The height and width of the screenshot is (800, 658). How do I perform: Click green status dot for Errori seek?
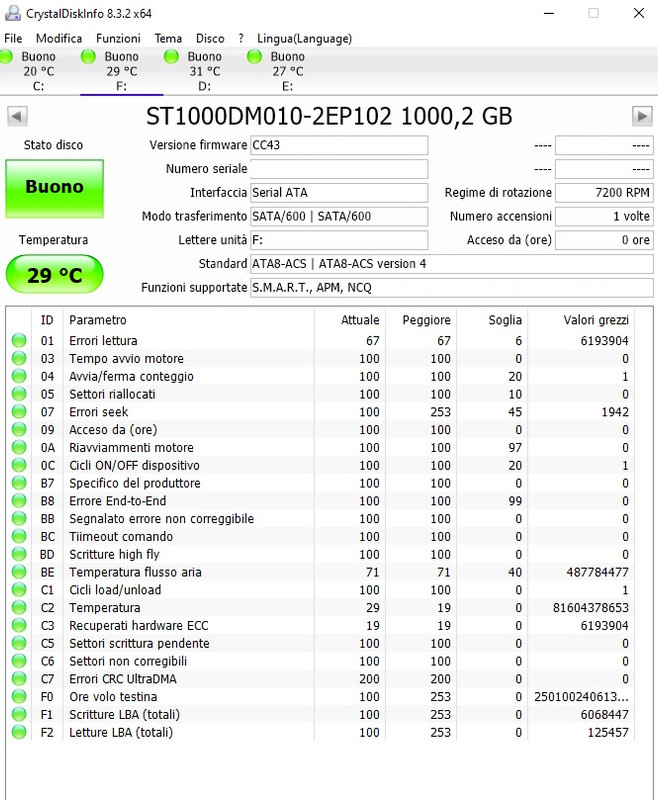point(19,412)
